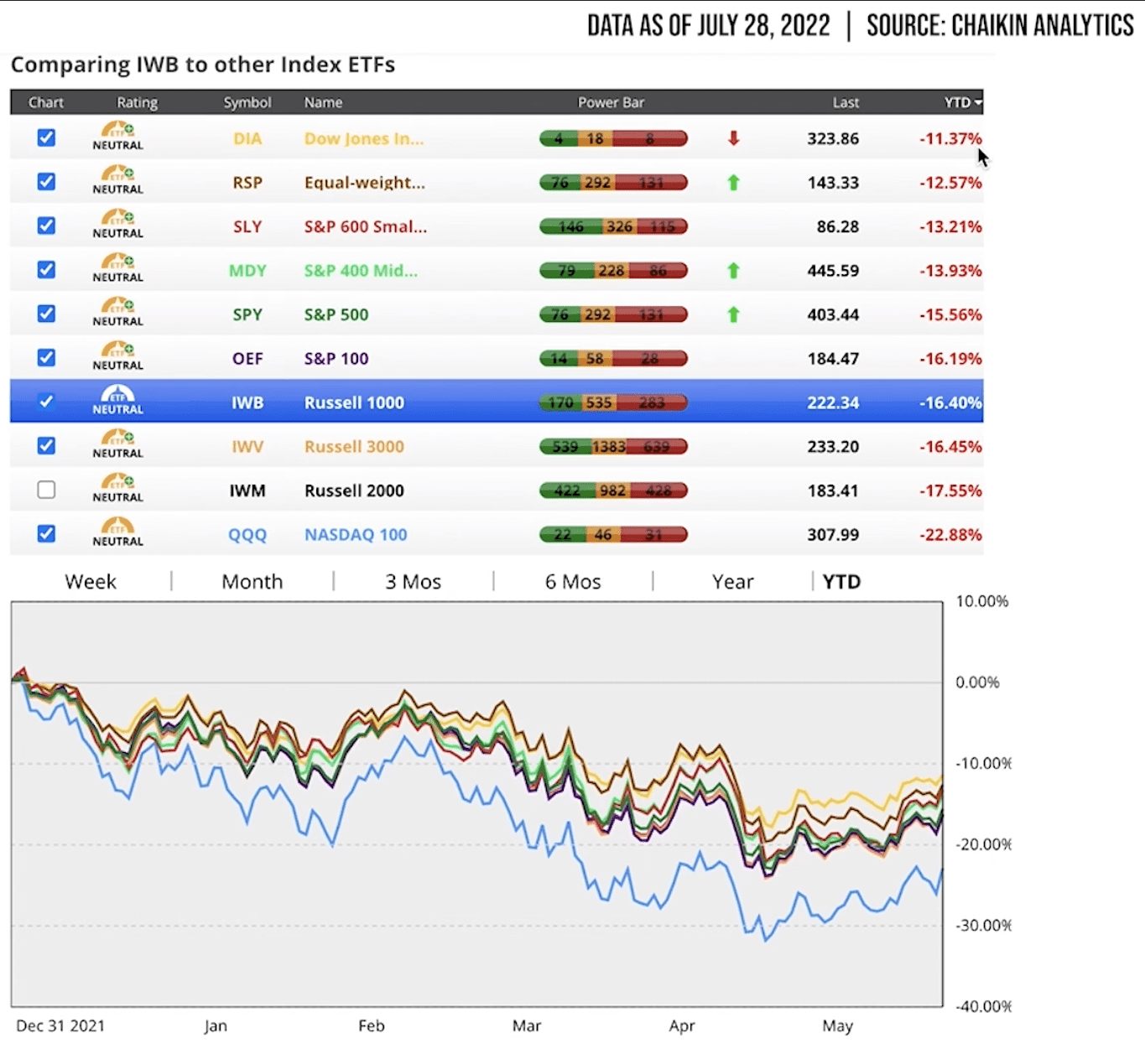Click the QQQ power bar 22-46-31
This screenshot has height=1064, width=1145.
(613, 534)
